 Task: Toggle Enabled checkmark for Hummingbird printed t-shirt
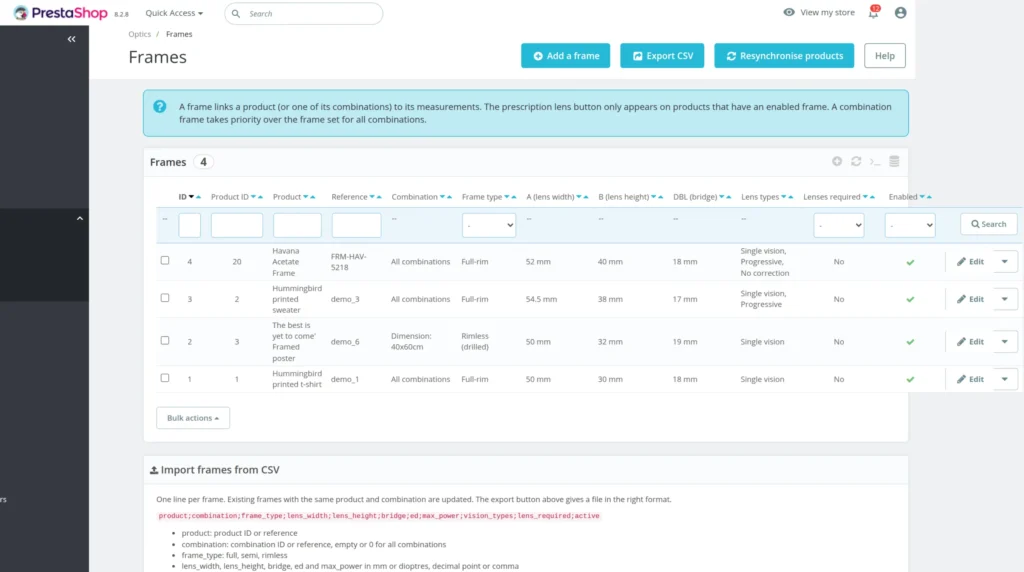(x=910, y=379)
